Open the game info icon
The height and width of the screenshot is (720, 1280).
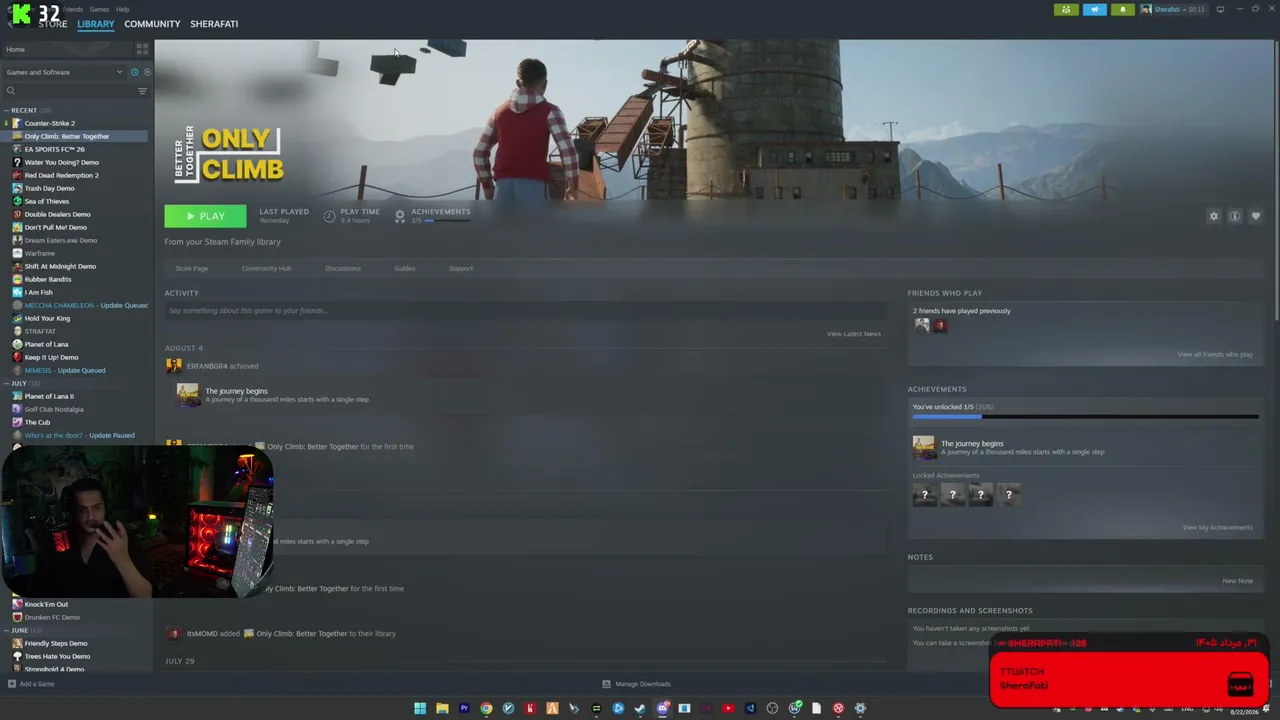point(1235,216)
